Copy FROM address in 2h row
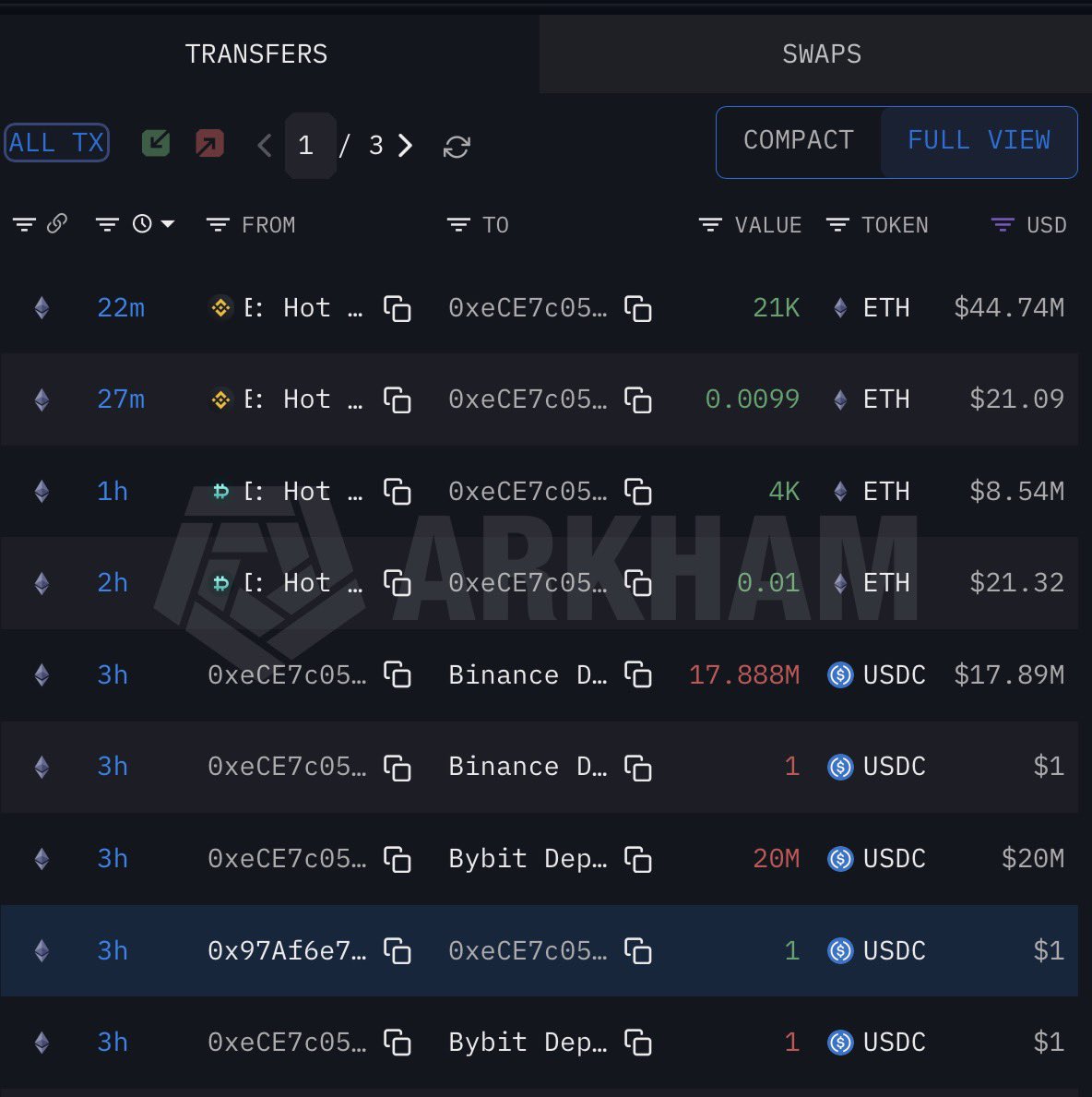 (x=398, y=583)
